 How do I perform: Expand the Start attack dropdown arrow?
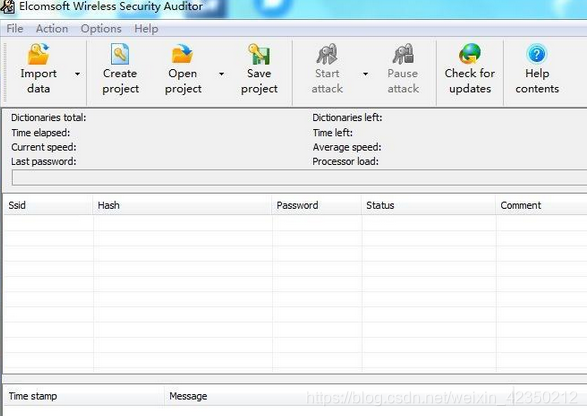tap(365, 74)
